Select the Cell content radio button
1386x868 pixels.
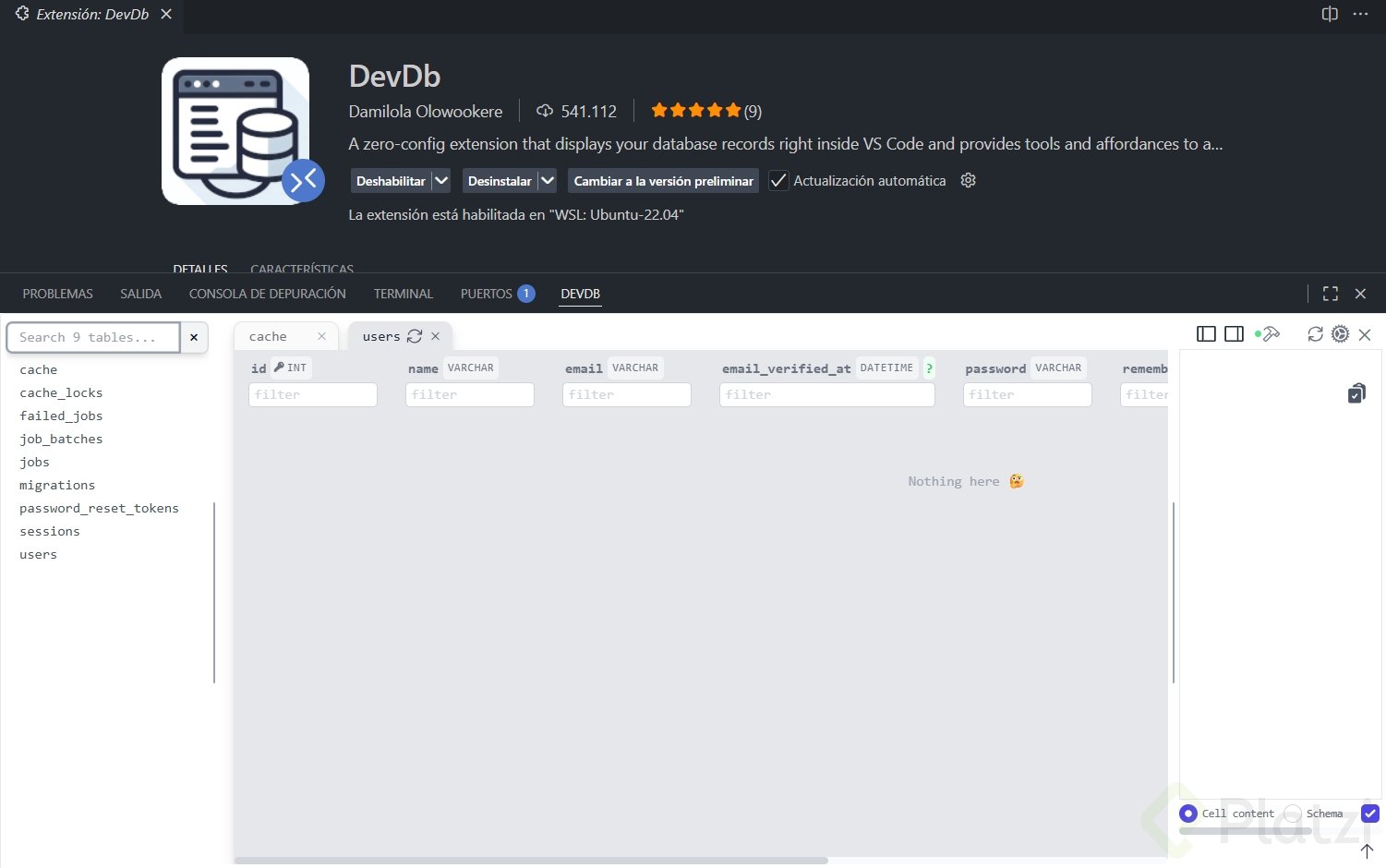pyautogui.click(x=1188, y=814)
